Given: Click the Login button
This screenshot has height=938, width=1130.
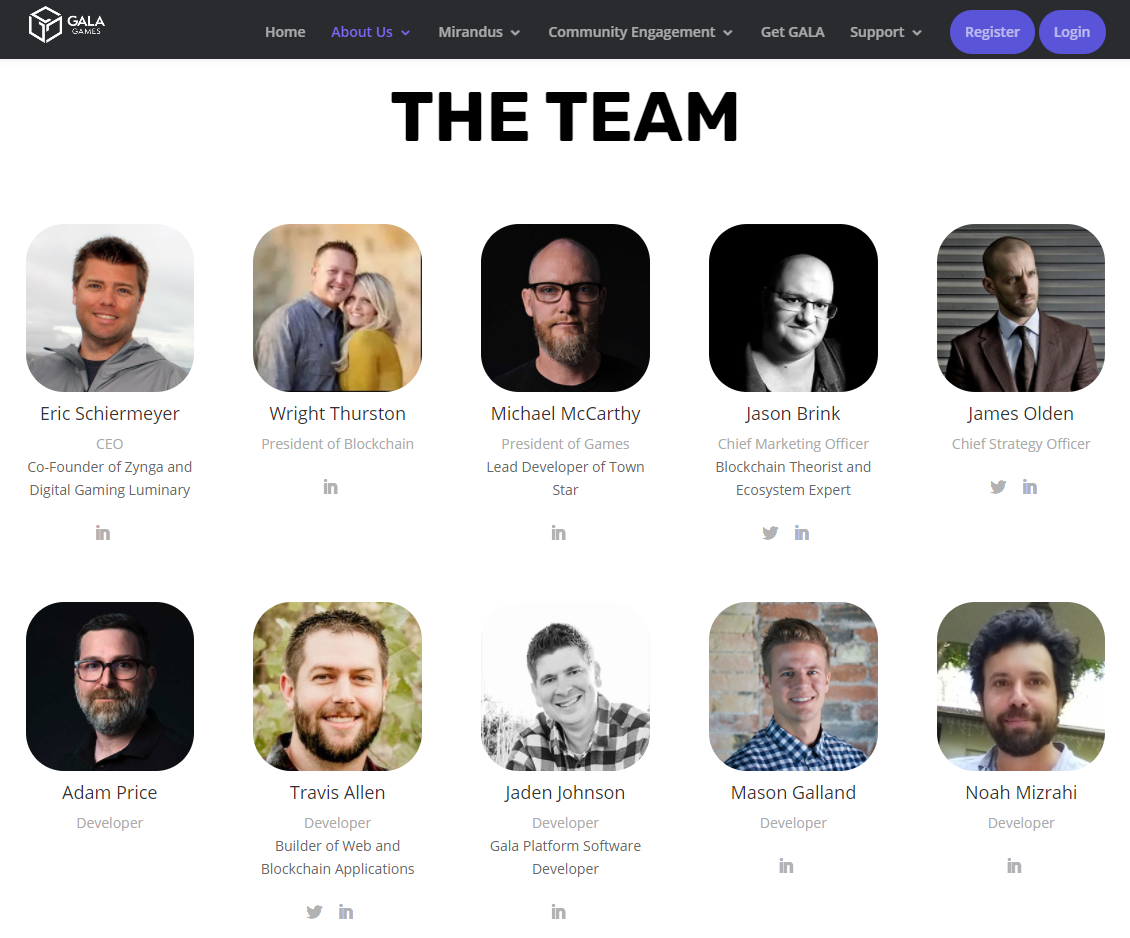Looking at the screenshot, I should click(1072, 32).
